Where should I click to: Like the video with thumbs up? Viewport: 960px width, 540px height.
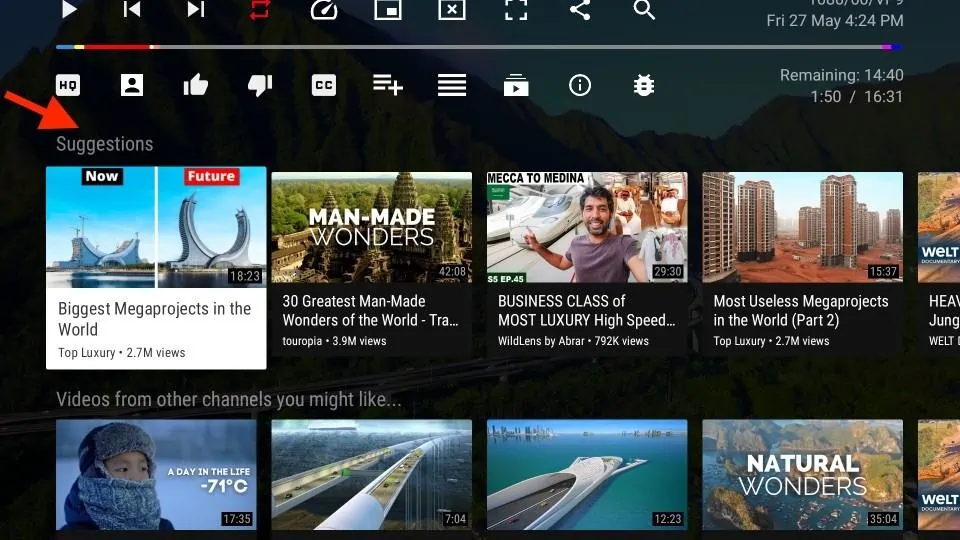(196, 85)
